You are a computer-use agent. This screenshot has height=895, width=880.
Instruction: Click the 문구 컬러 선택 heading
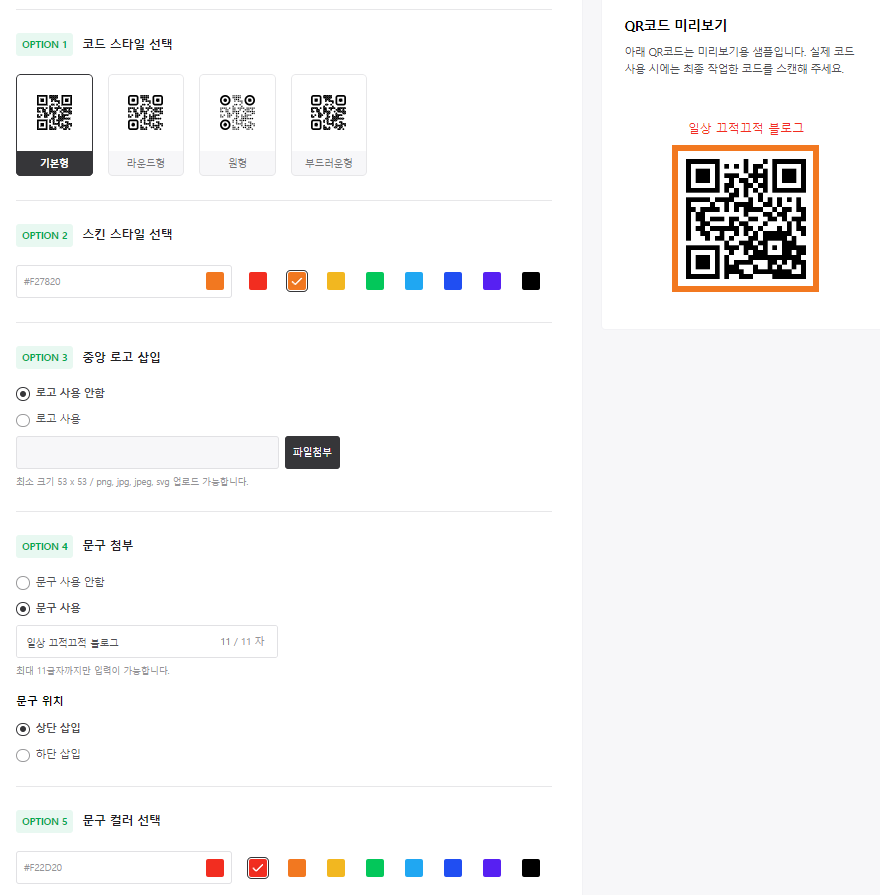point(122,821)
